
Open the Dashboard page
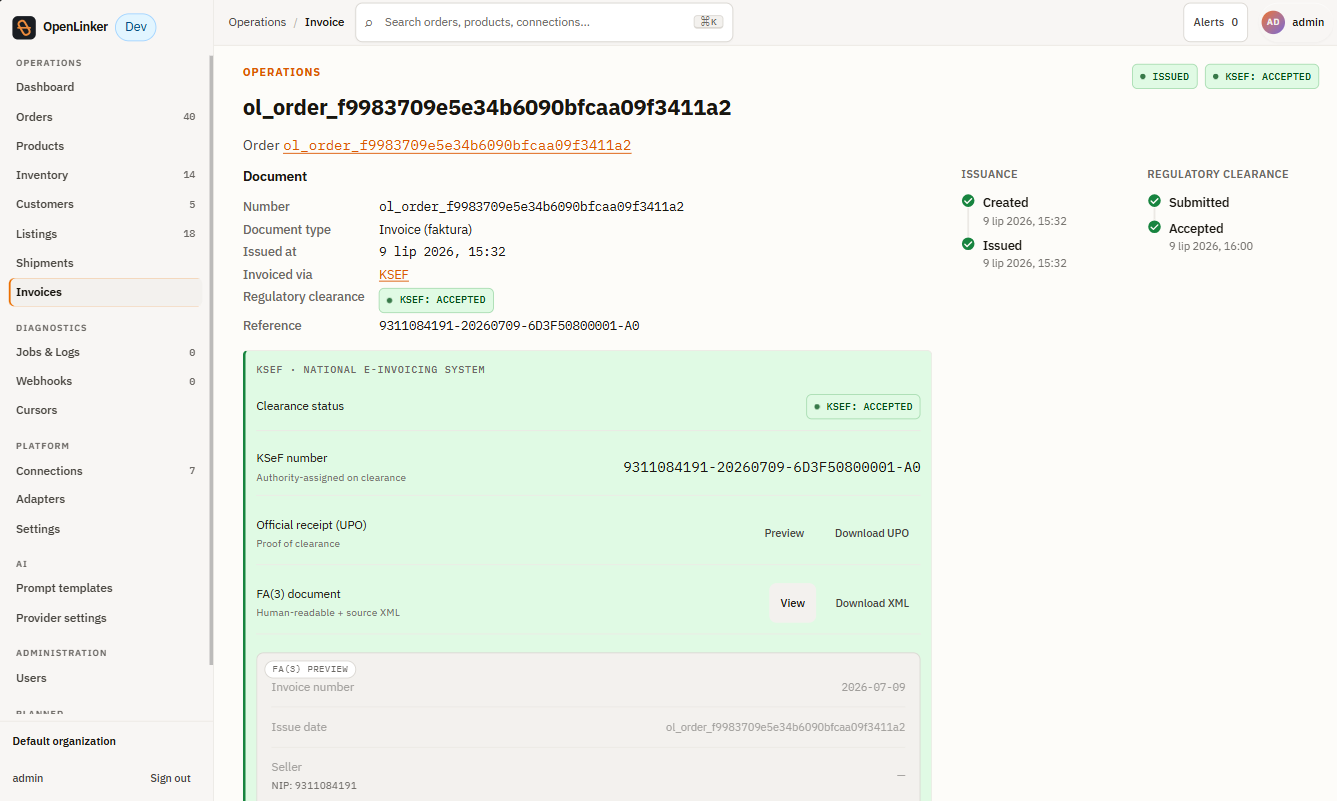coord(105,87)
